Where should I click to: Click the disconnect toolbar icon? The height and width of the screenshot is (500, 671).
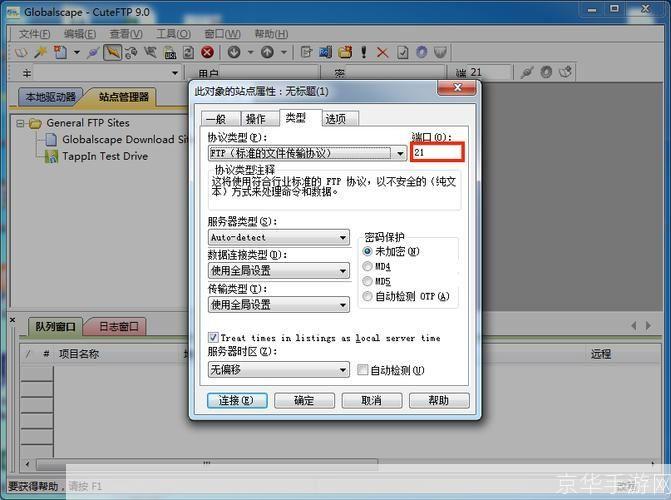pos(150,52)
